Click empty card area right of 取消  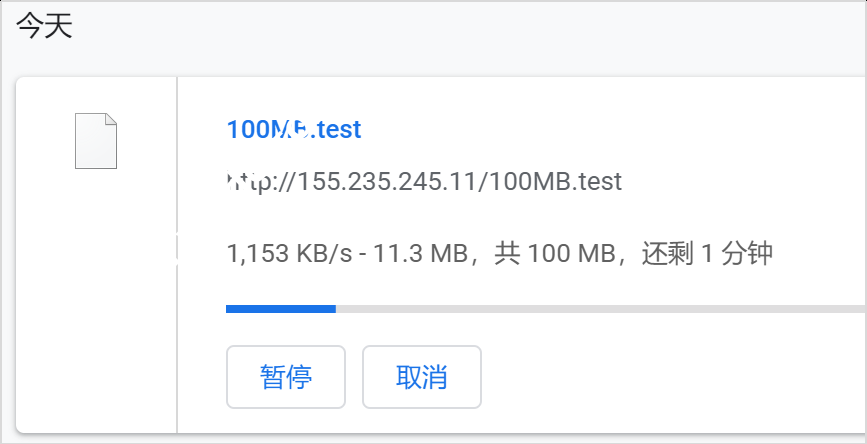pos(670,377)
